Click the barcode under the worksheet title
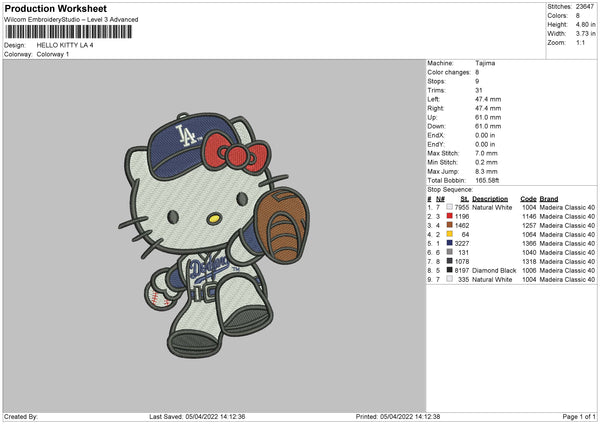600x424 pixels. coord(69,32)
